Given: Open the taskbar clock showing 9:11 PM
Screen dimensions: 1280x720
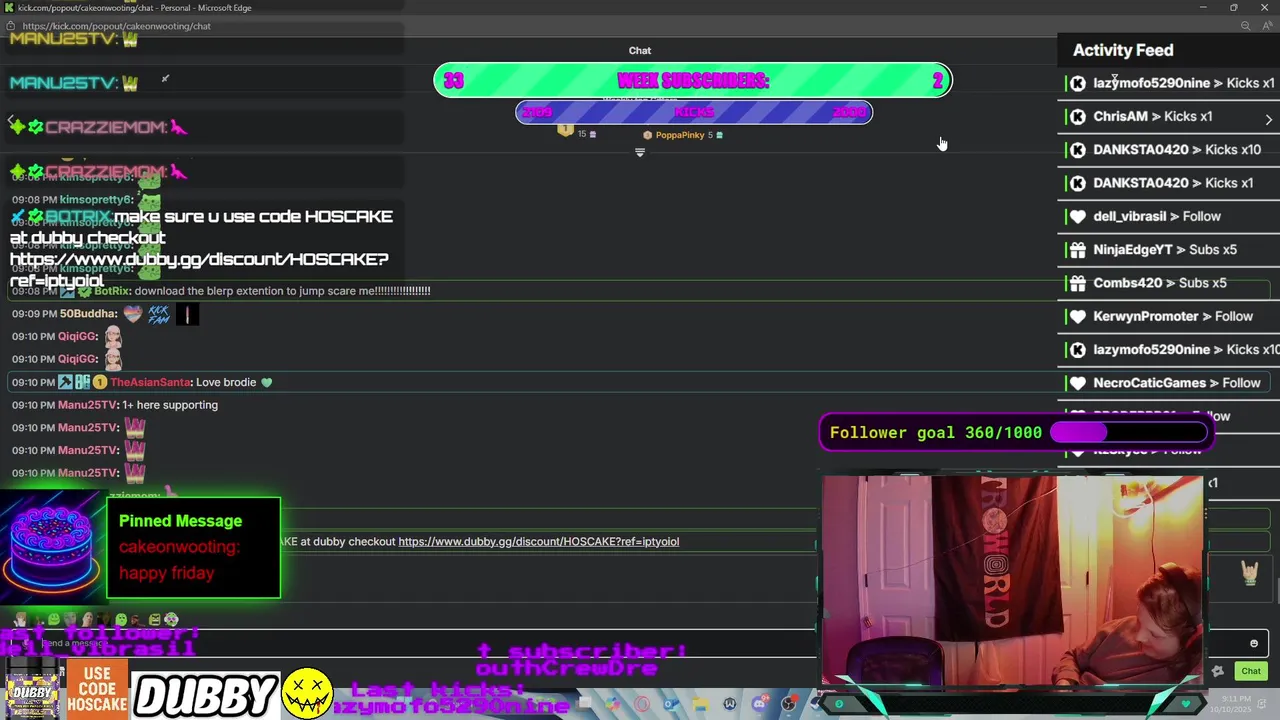Looking at the screenshot, I should 1231,705.
